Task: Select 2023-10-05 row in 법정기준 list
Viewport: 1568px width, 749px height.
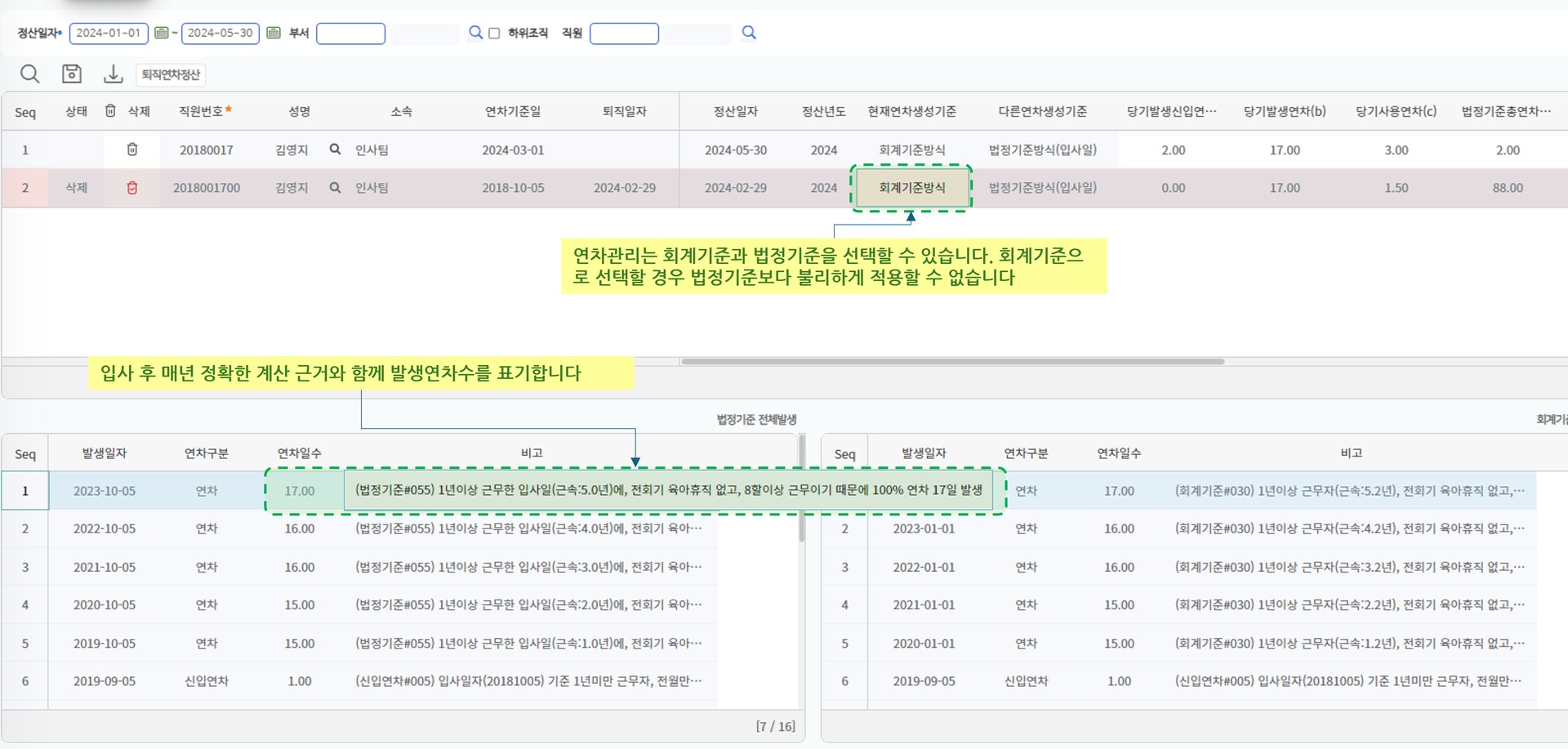Action: pyautogui.click(x=105, y=491)
